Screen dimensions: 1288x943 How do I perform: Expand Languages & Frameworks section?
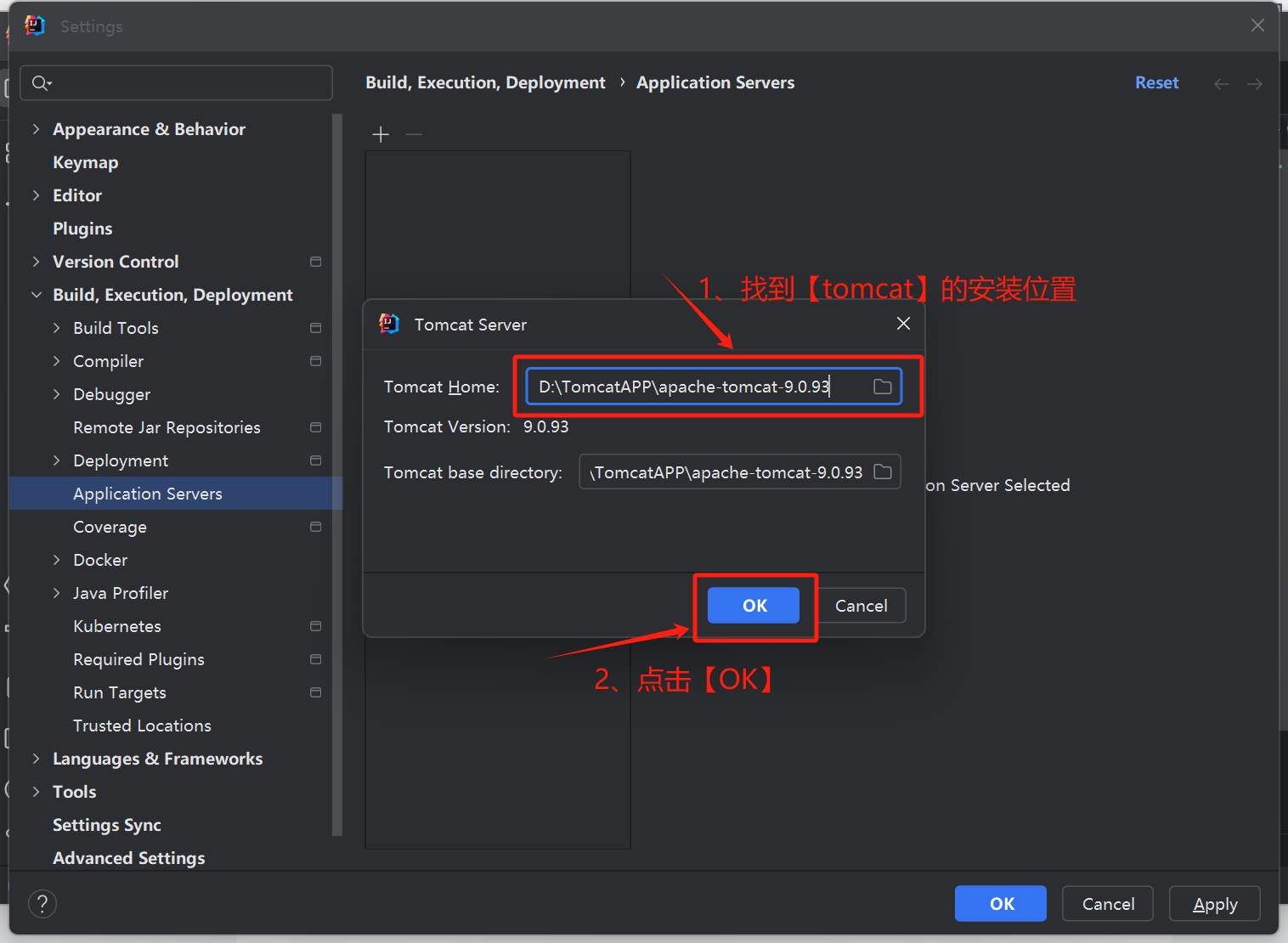point(36,759)
